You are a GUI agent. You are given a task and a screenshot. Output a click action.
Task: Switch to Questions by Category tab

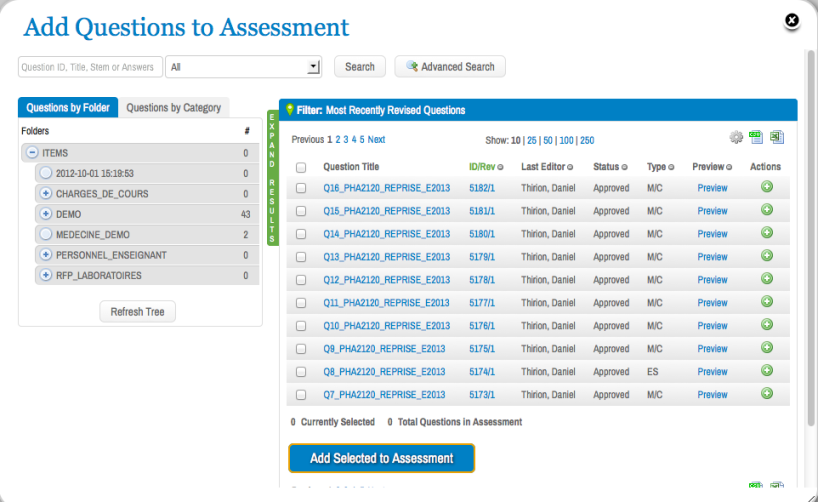pos(174,107)
